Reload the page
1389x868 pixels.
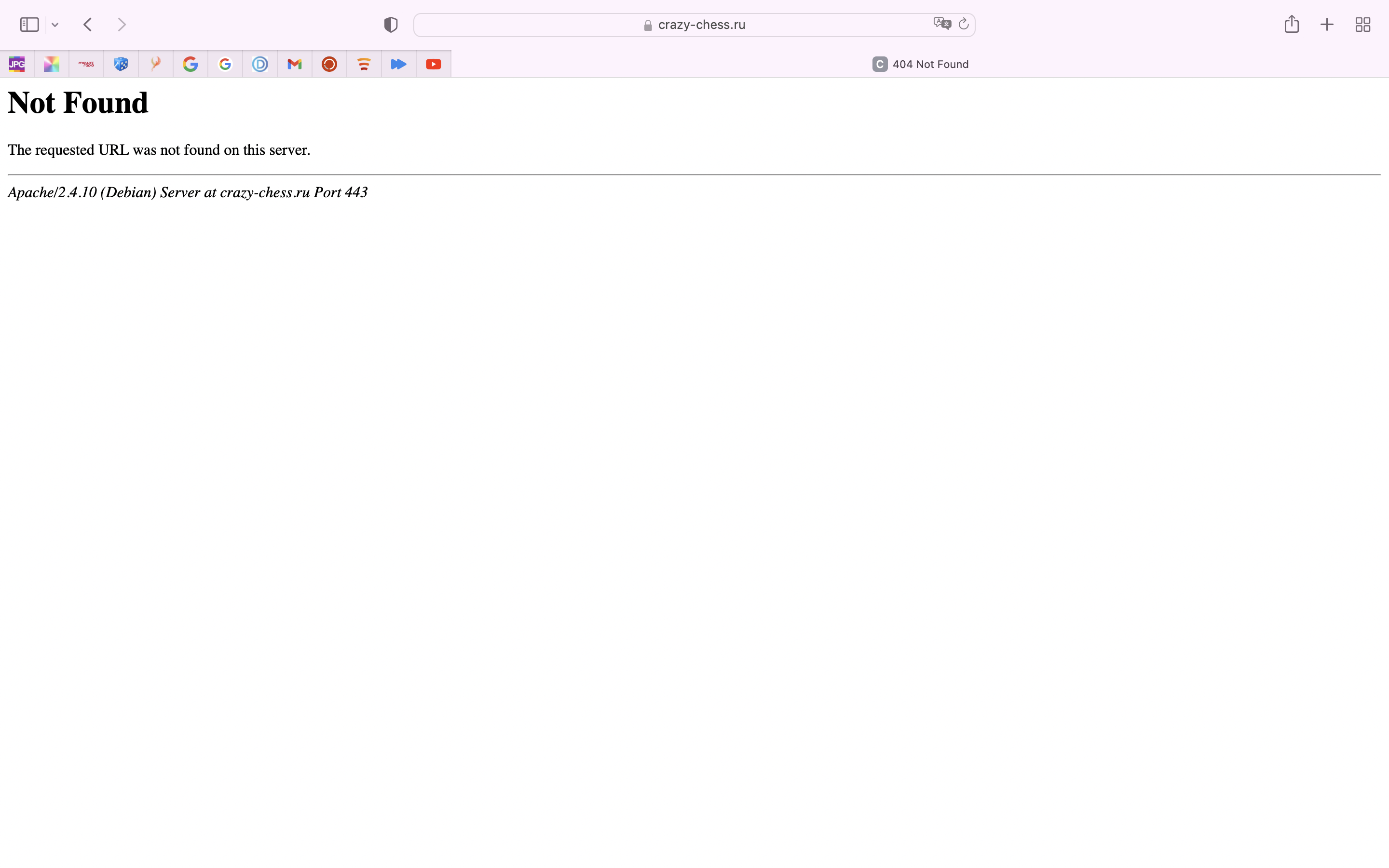[964, 24]
